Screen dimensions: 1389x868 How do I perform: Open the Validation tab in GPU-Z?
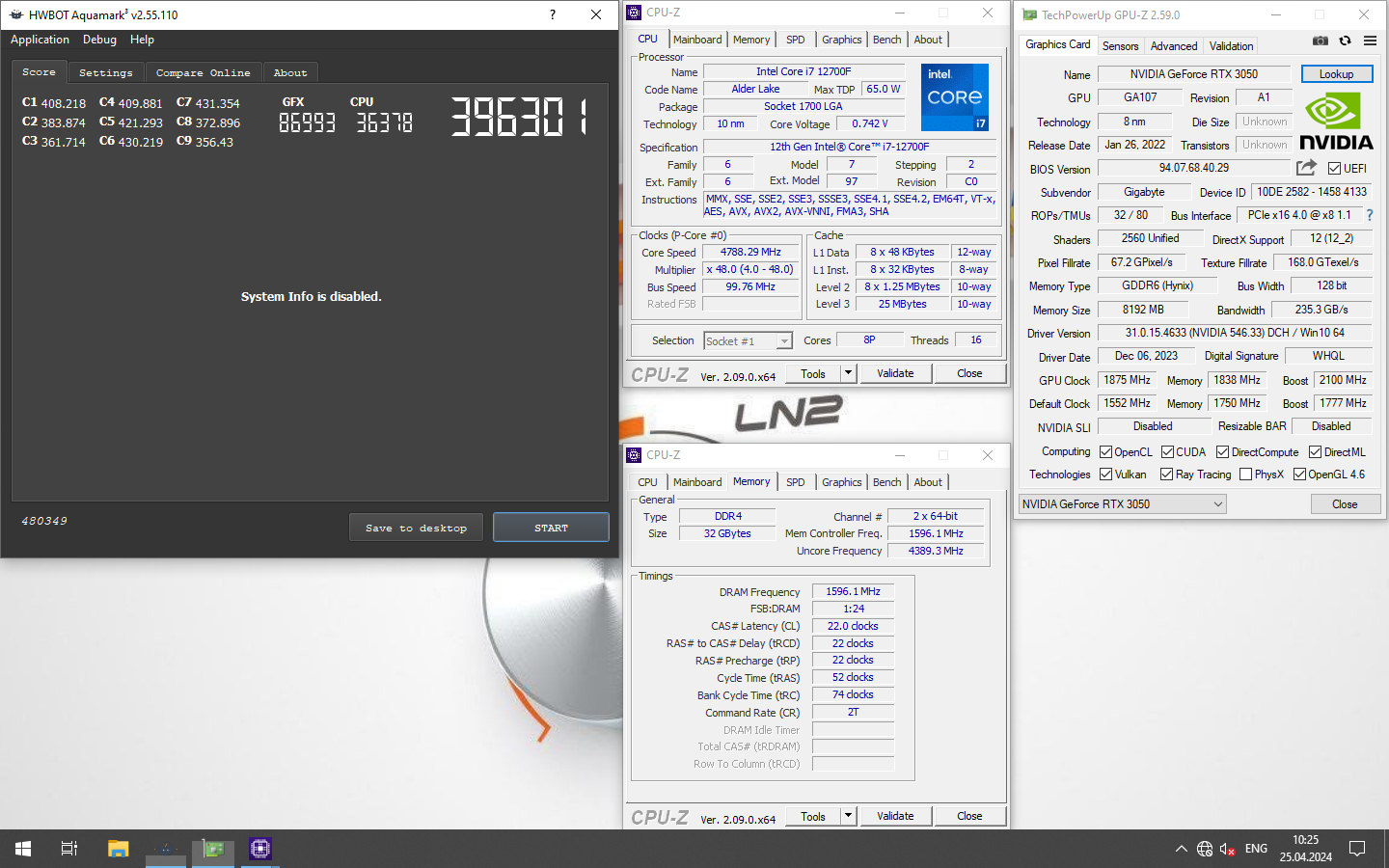1232,45
